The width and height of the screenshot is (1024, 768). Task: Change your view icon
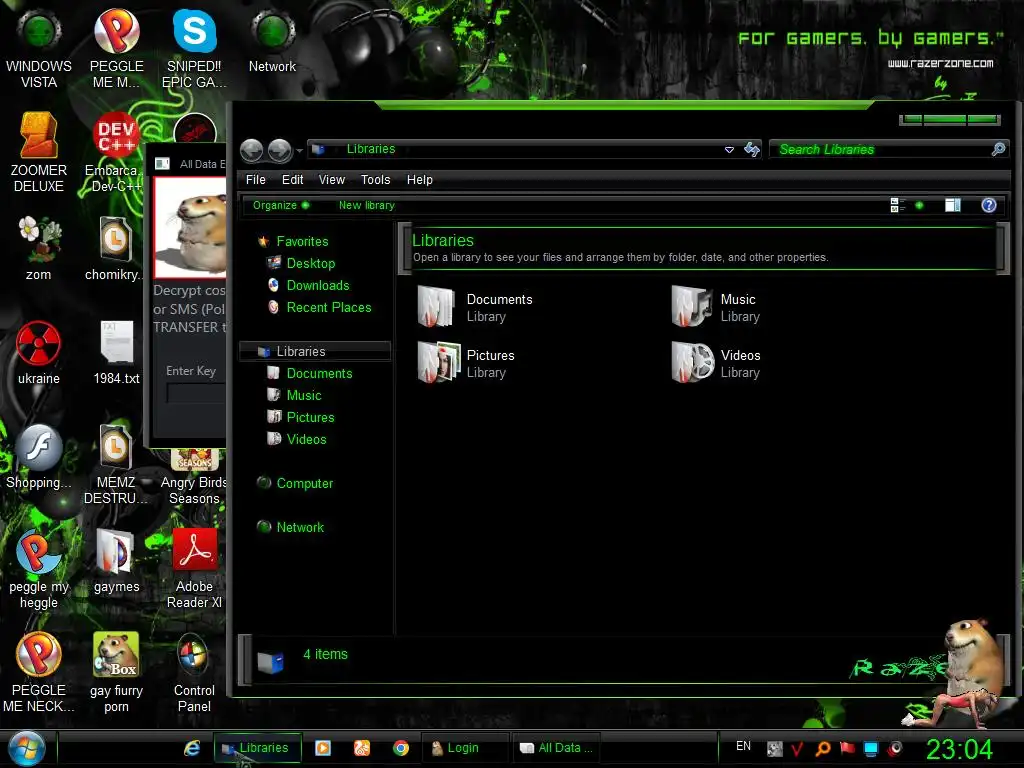pos(897,205)
